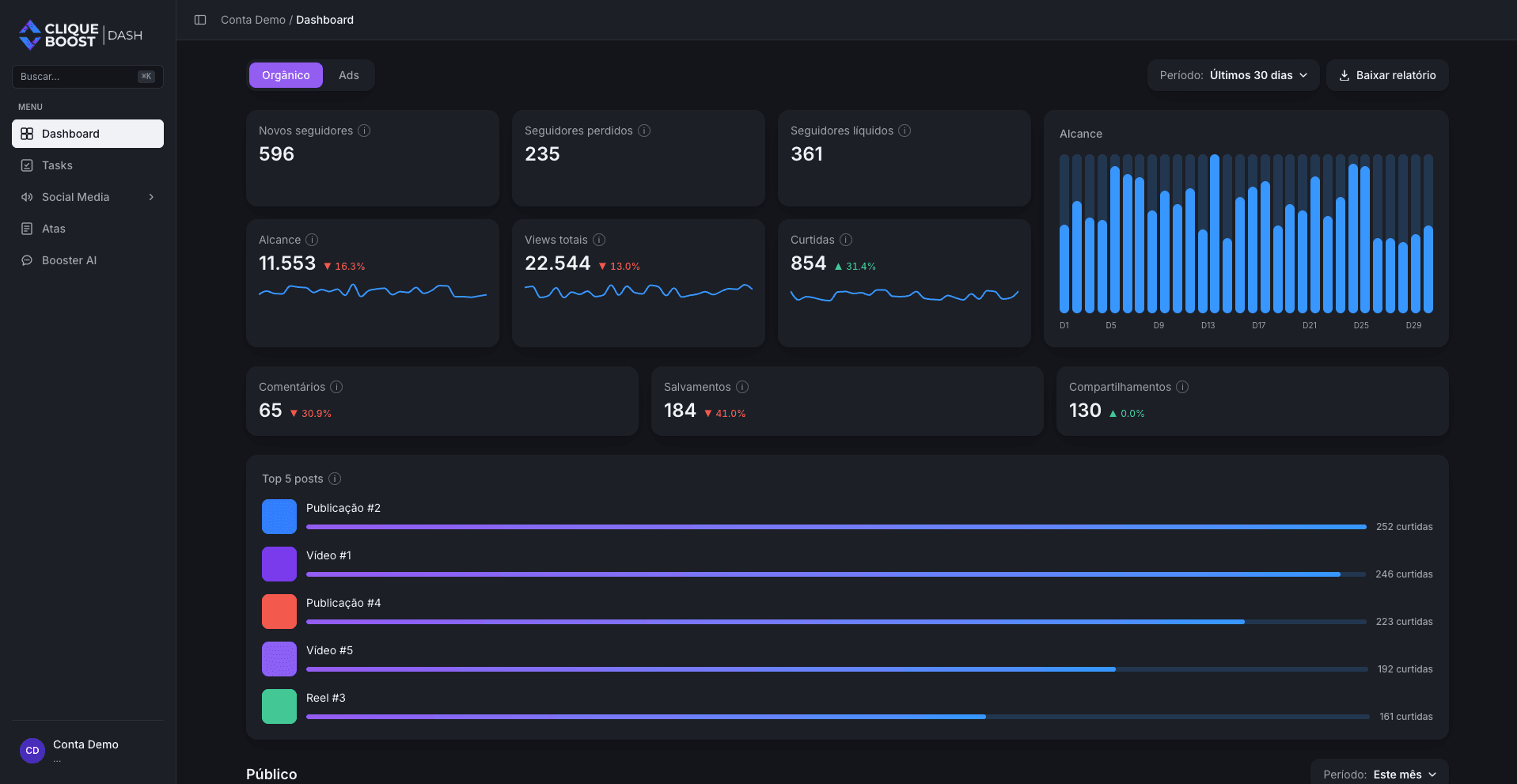Show info for Seguidores perdidos

644,131
